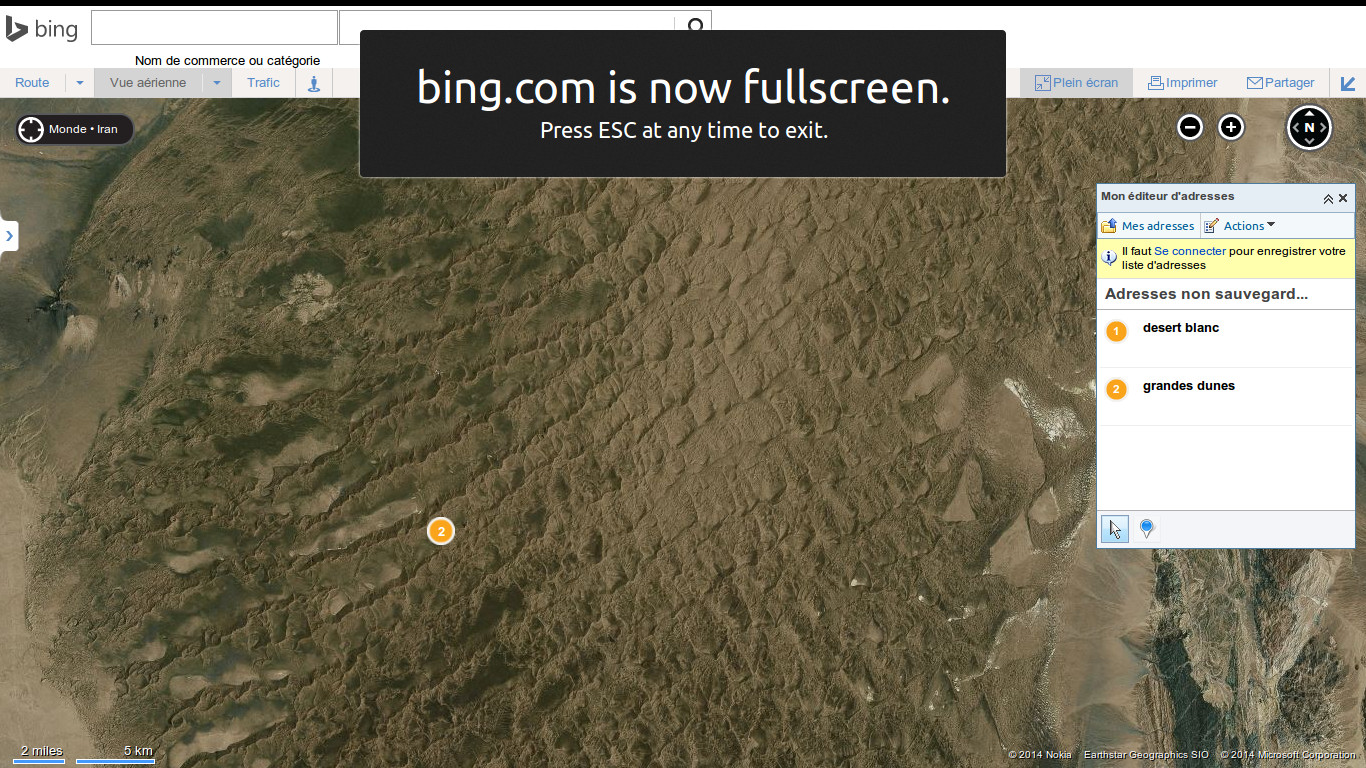Select the pointer arrow tool in editor
The height and width of the screenshot is (768, 1366).
[1115, 529]
